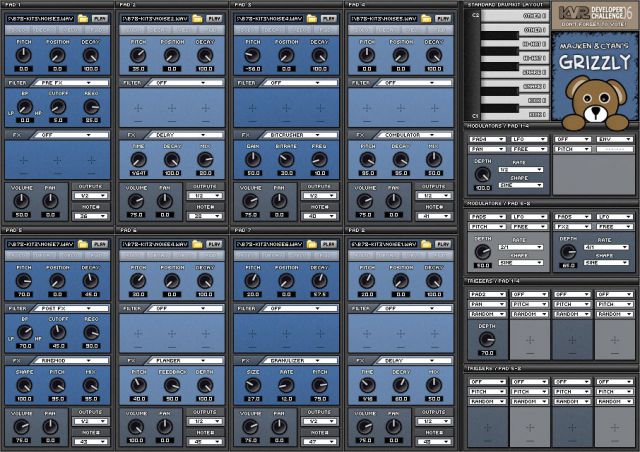Click Pad 7 Decay value 57.5
The height and width of the screenshot is (452, 640).
pos(320,294)
